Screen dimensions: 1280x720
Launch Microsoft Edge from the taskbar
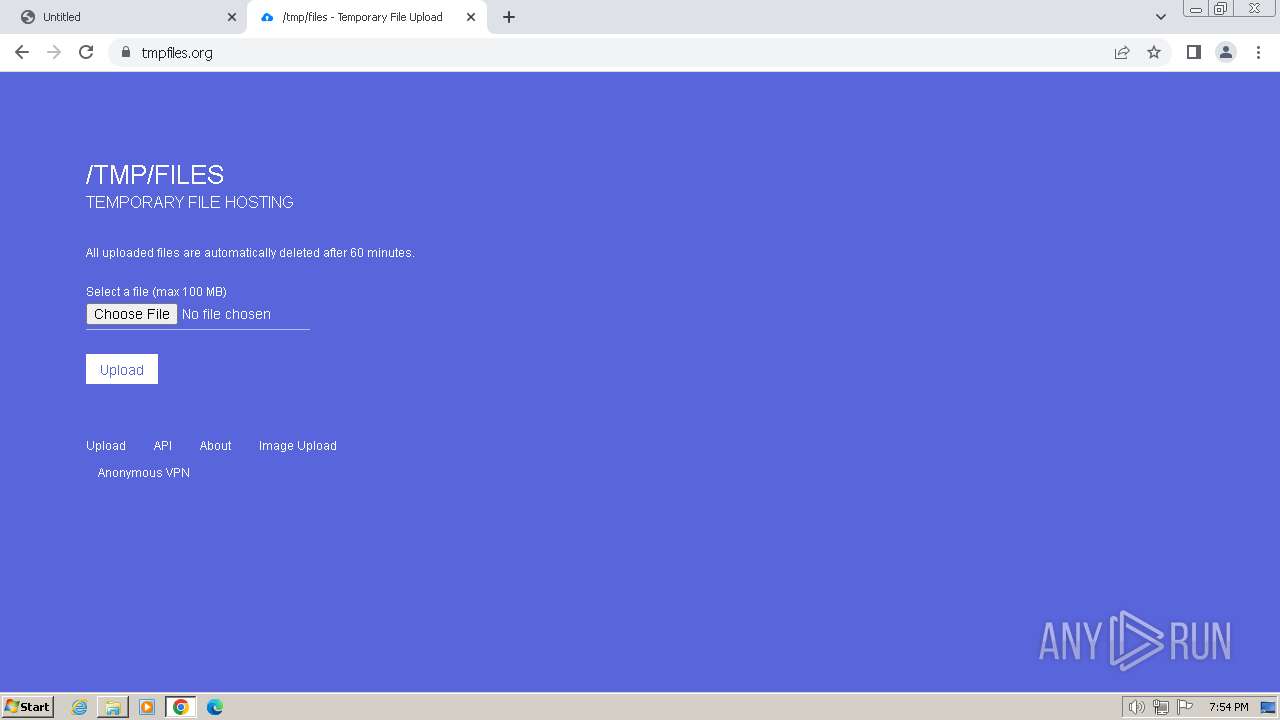215,707
